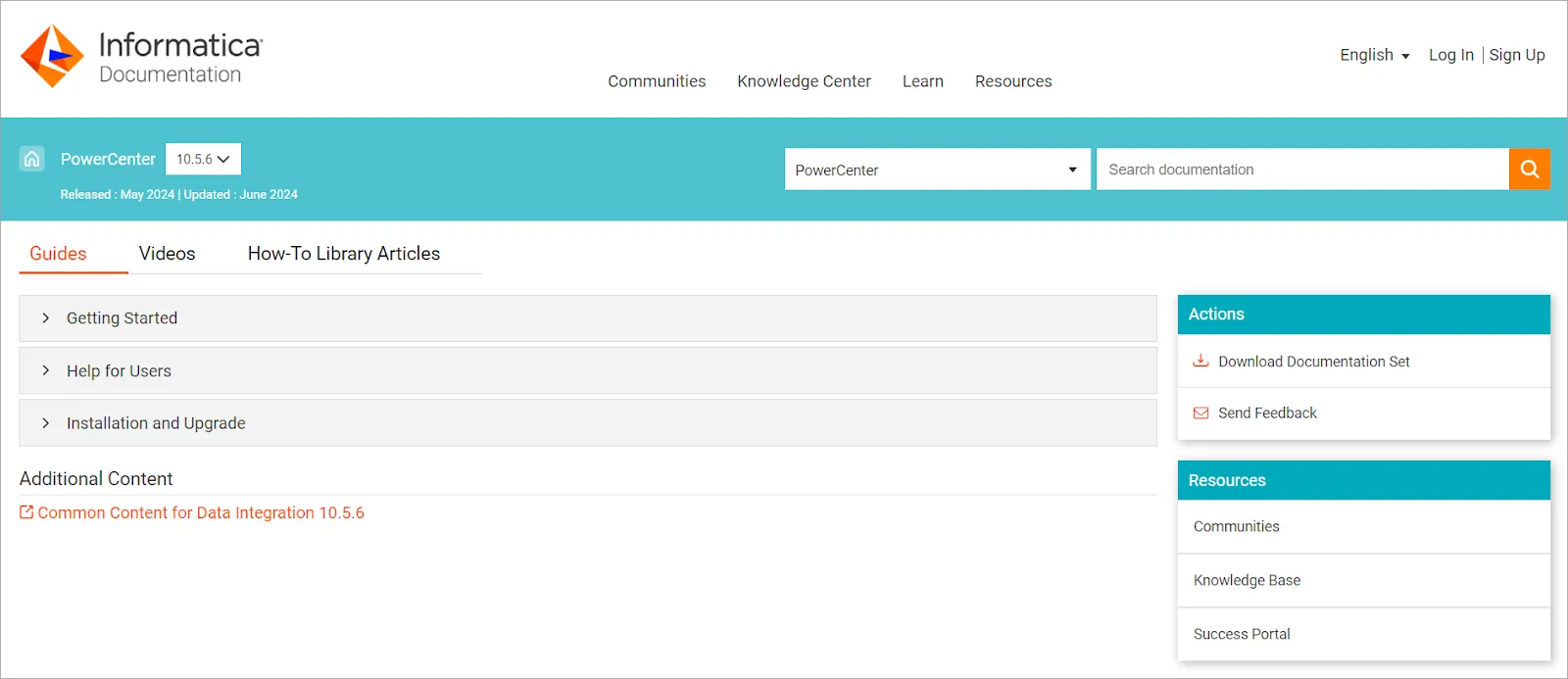Switch to the How-To Library Articles tab
This screenshot has width=1568, height=679.
(x=344, y=253)
